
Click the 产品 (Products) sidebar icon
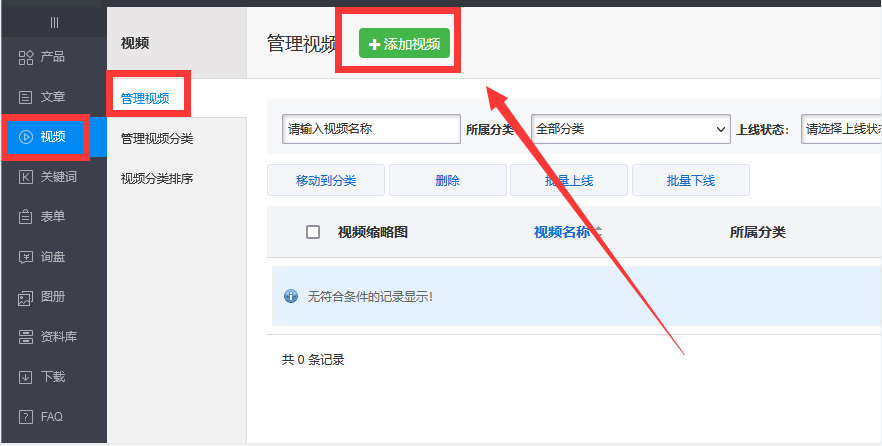click(26, 57)
